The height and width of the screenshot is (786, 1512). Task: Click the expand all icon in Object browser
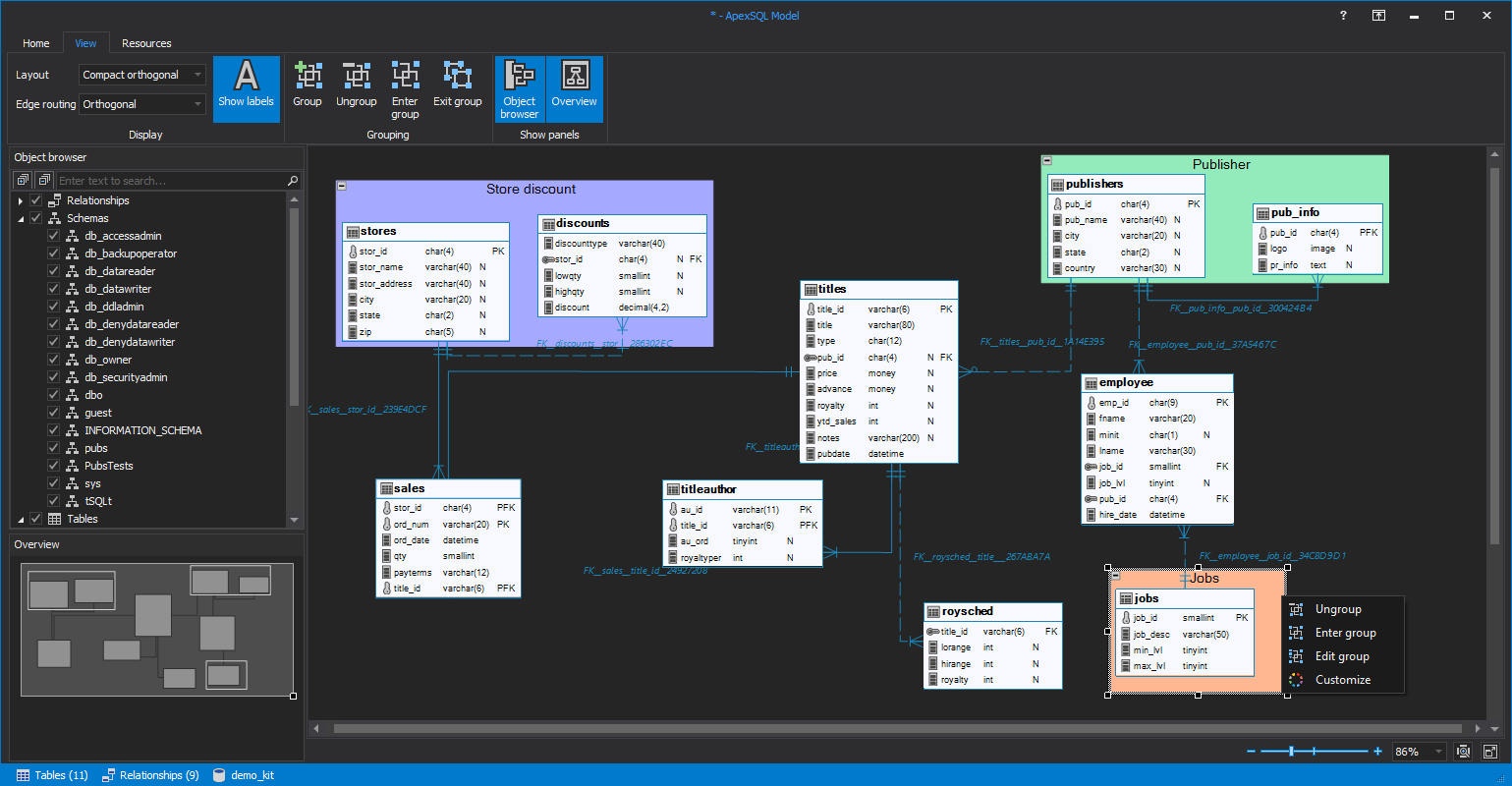(23, 181)
